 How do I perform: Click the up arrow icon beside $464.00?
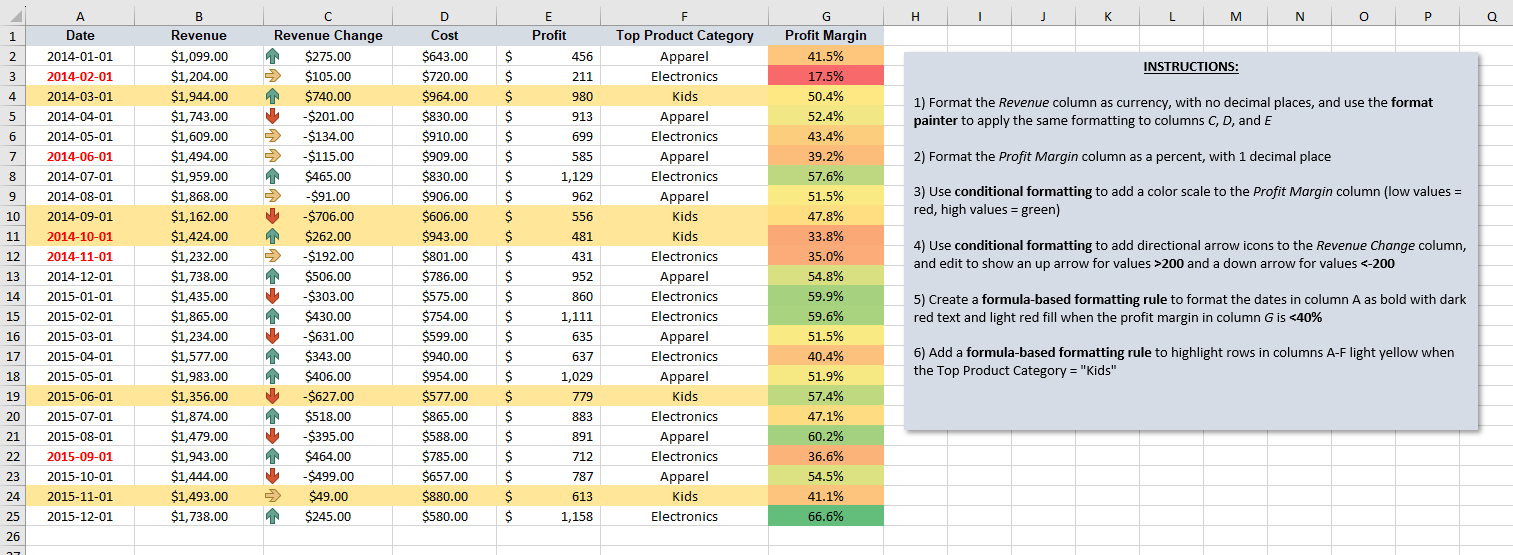pos(273,457)
